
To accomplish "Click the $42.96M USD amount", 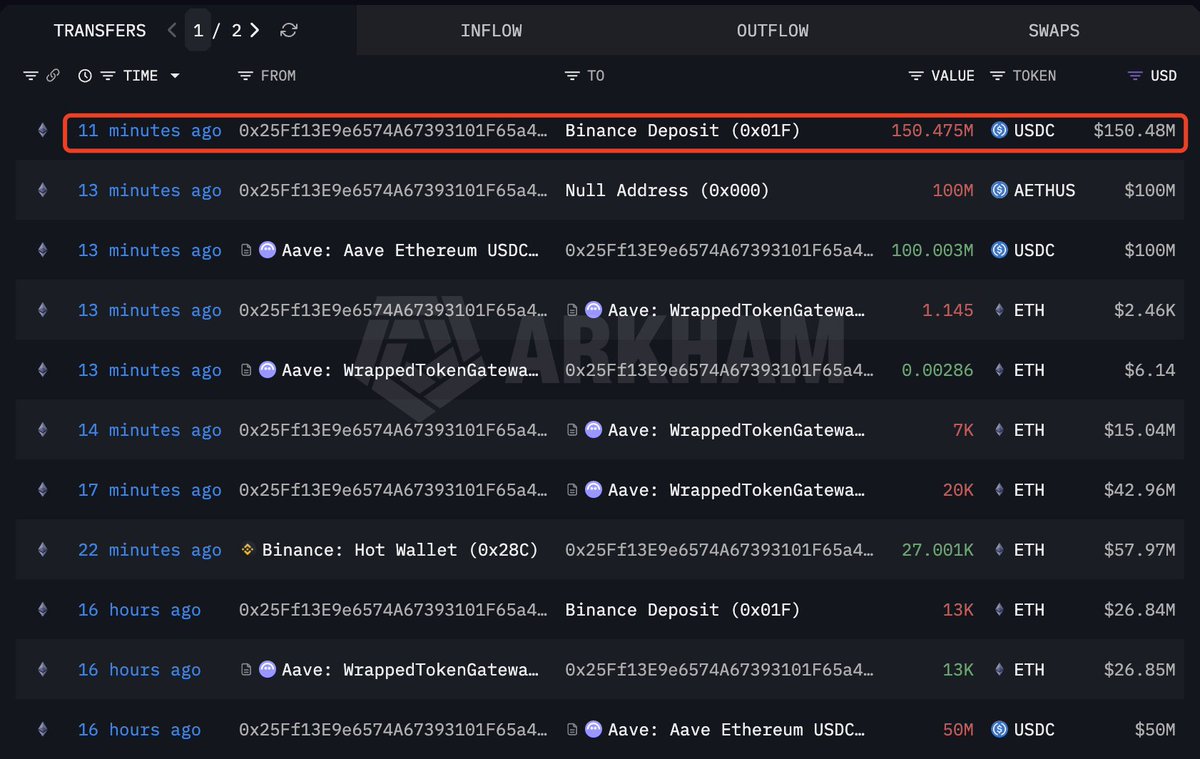I will [1139, 490].
